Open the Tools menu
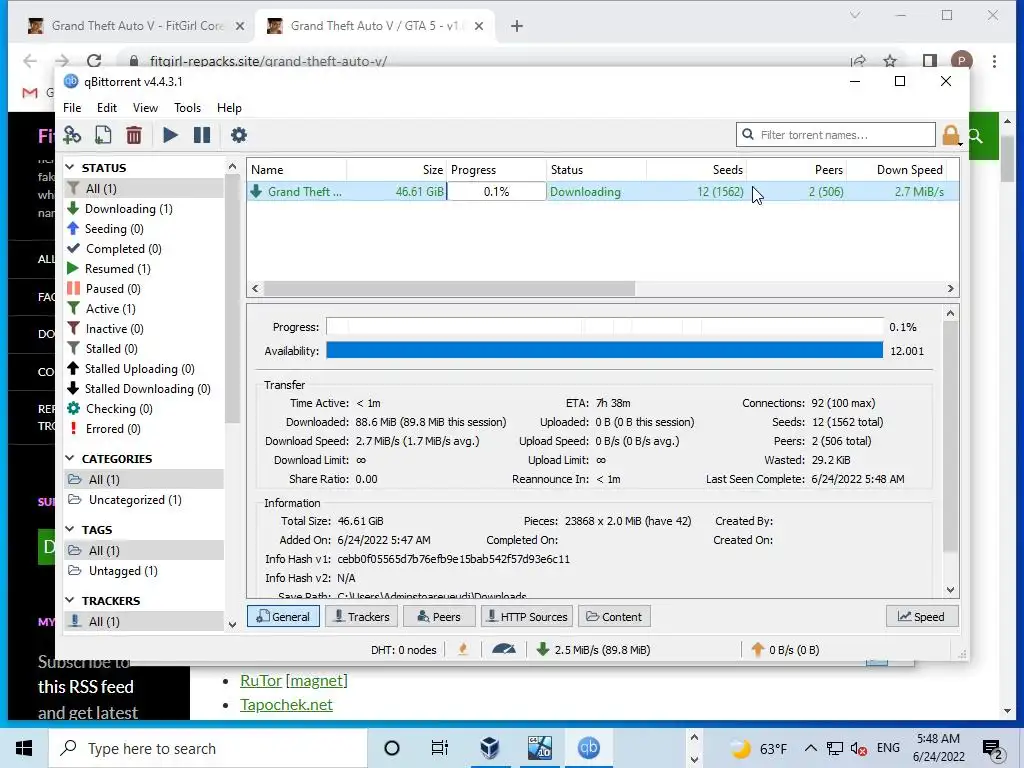 187,108
